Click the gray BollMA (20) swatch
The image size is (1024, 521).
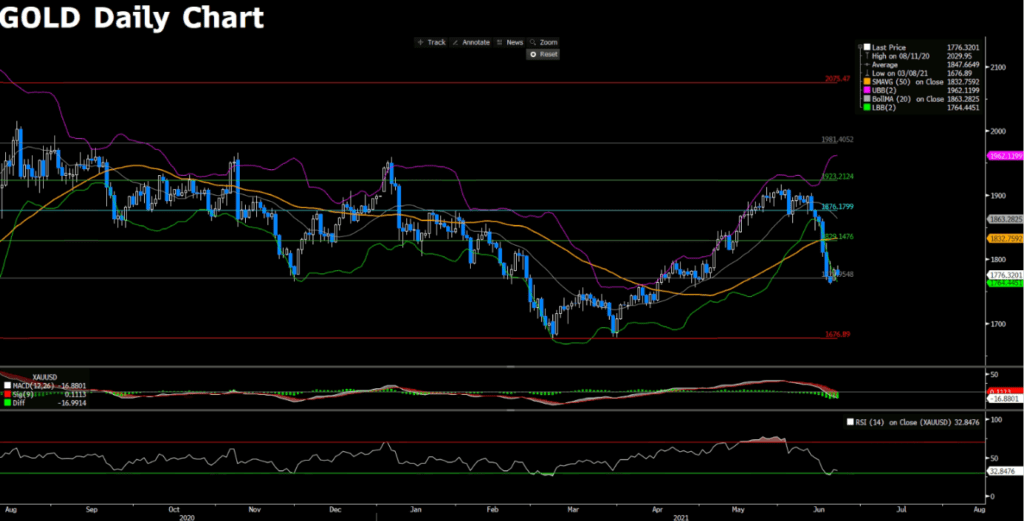pos(867,99)
